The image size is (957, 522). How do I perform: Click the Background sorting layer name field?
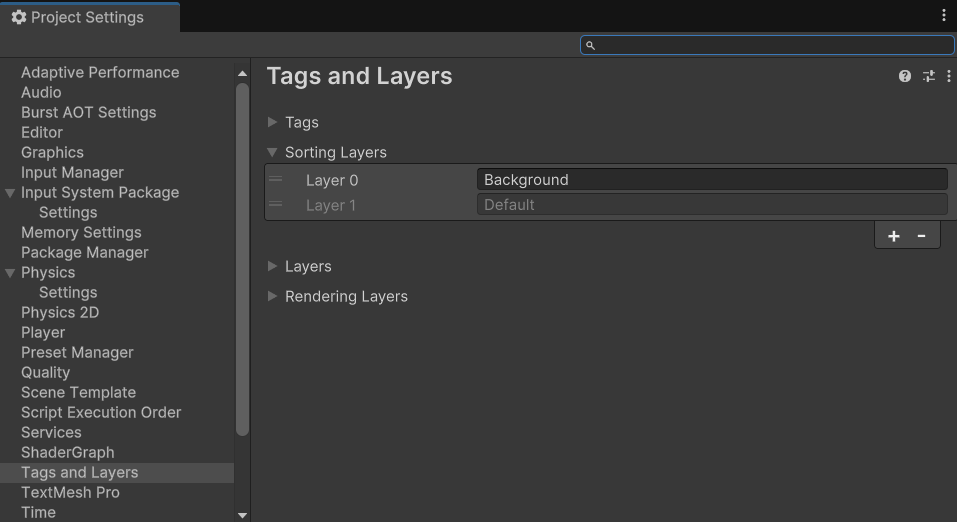tap(710, 180)
